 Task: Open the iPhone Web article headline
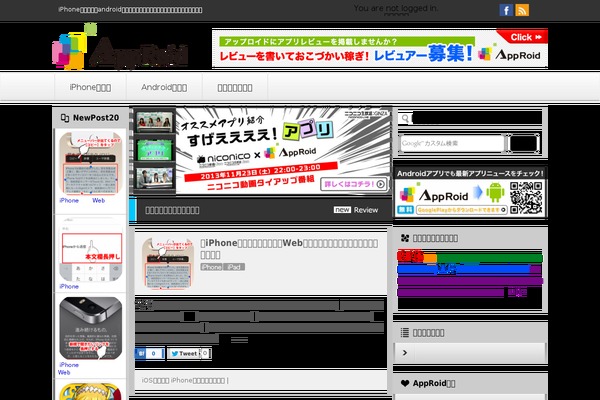(x=289, y=249)
